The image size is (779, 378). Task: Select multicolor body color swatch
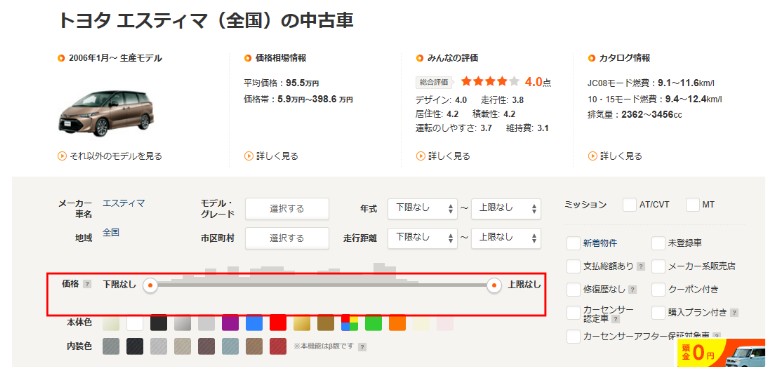[349, 322]
